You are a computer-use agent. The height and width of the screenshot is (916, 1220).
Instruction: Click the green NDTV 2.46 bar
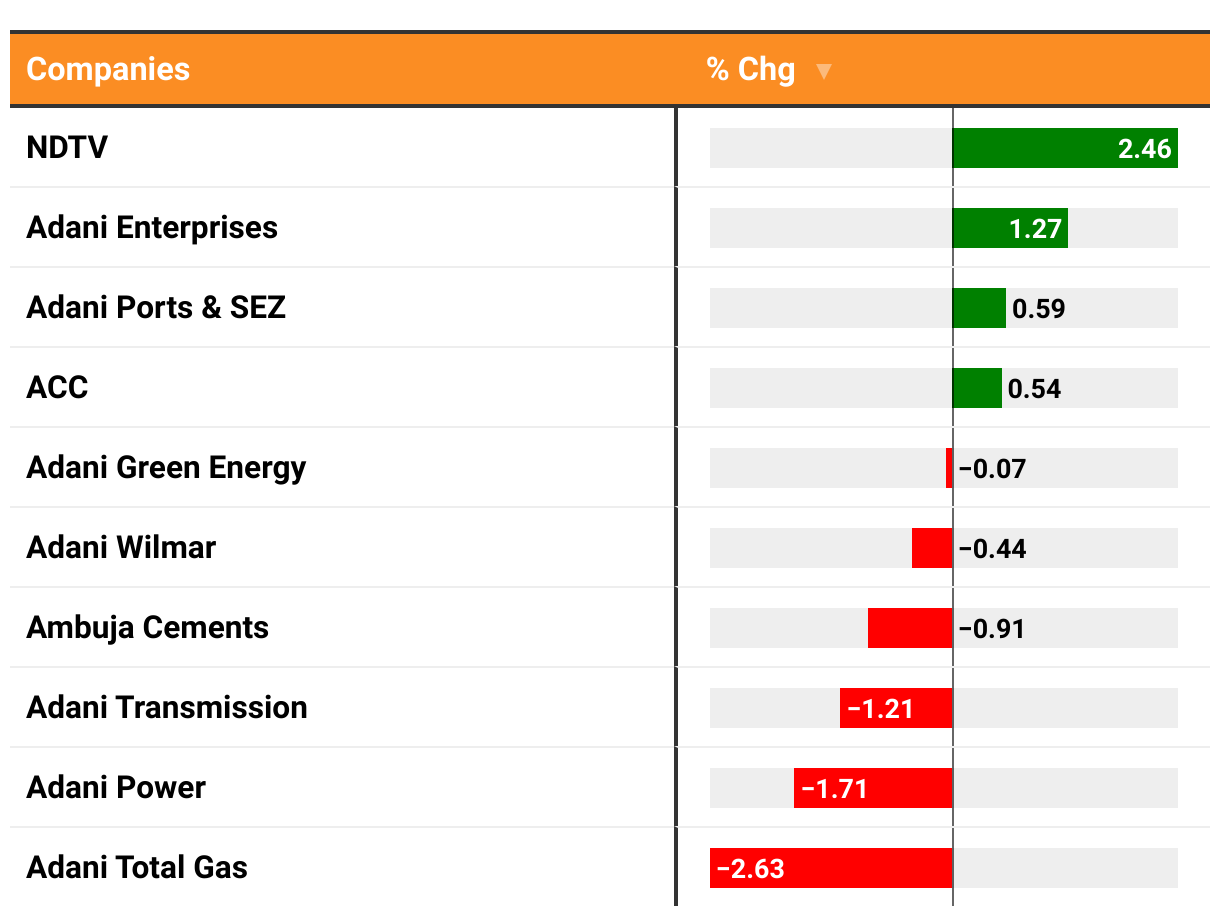click(1065, 148)
